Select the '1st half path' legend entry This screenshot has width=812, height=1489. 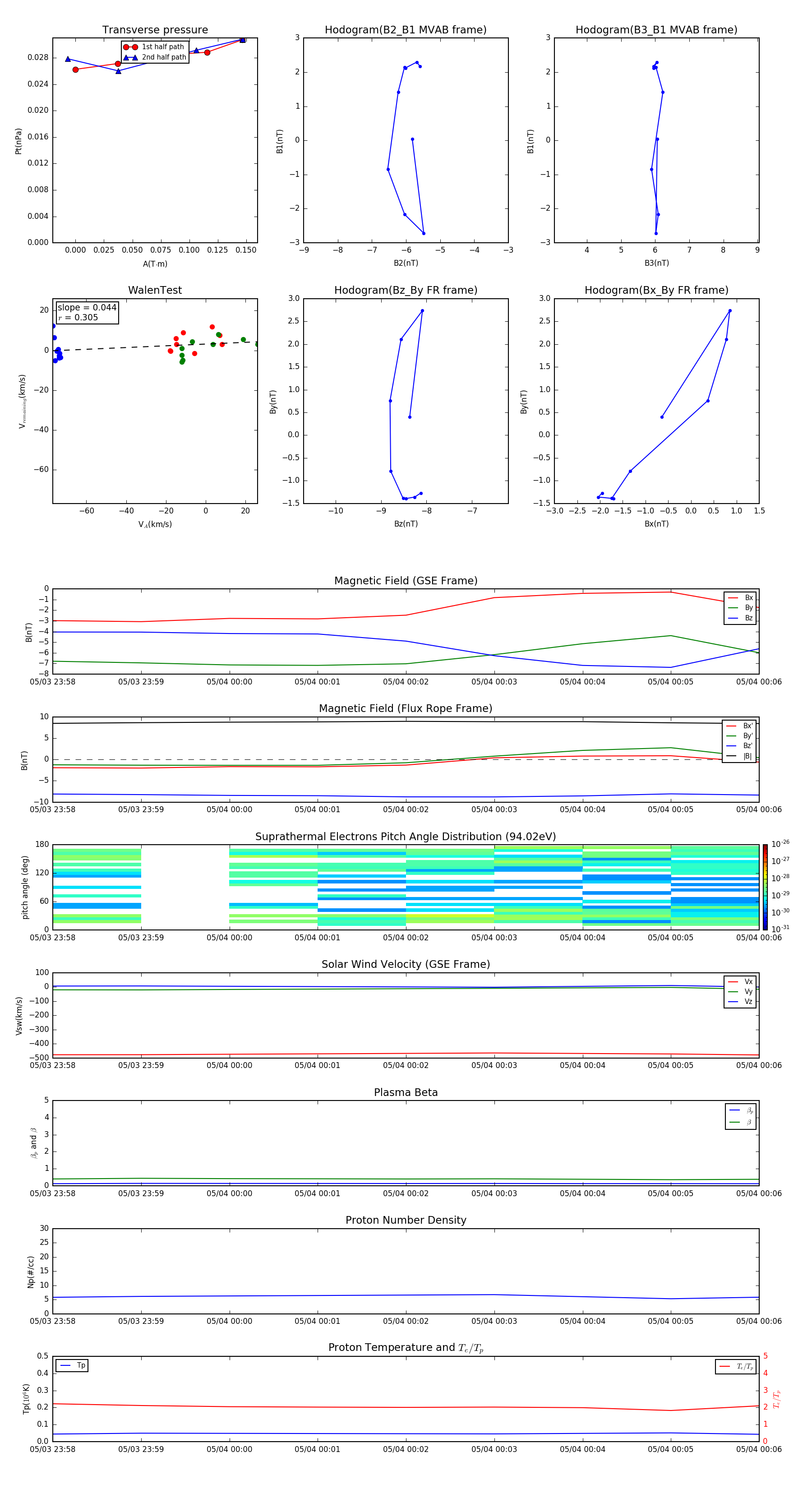point(154,47)
